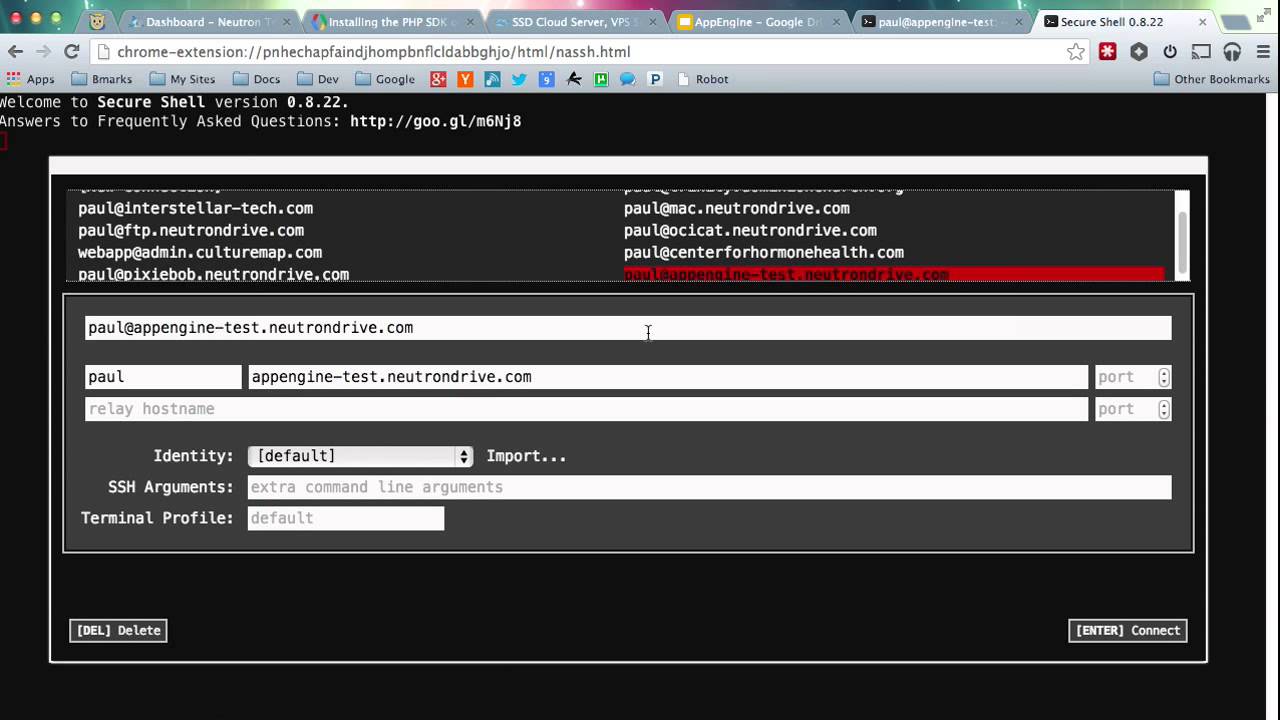Click the connection description field
Screen dimensions: 1280x720
(628, 328)
